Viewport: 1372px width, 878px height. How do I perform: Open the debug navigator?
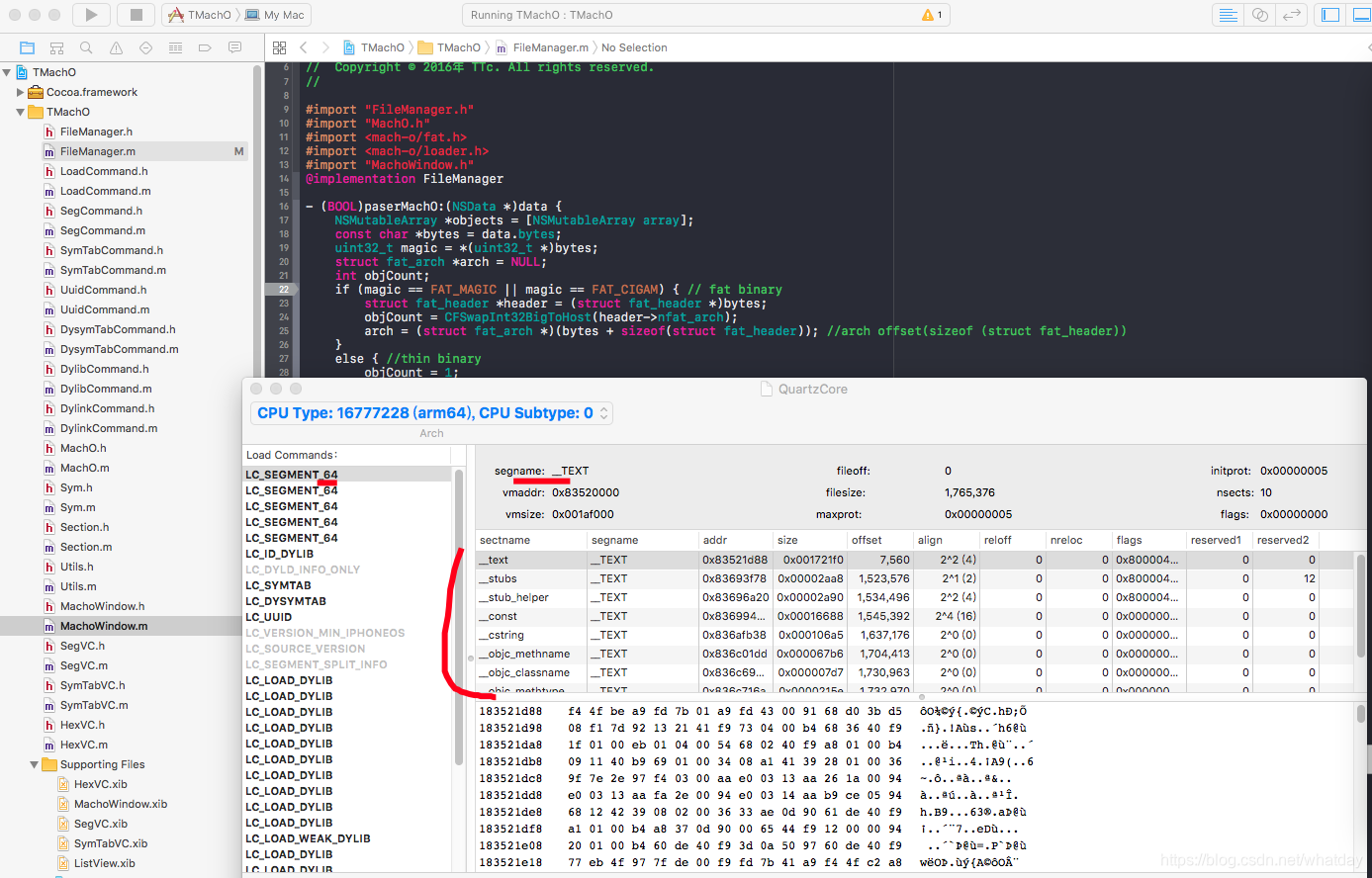click(x=175, y=47)
